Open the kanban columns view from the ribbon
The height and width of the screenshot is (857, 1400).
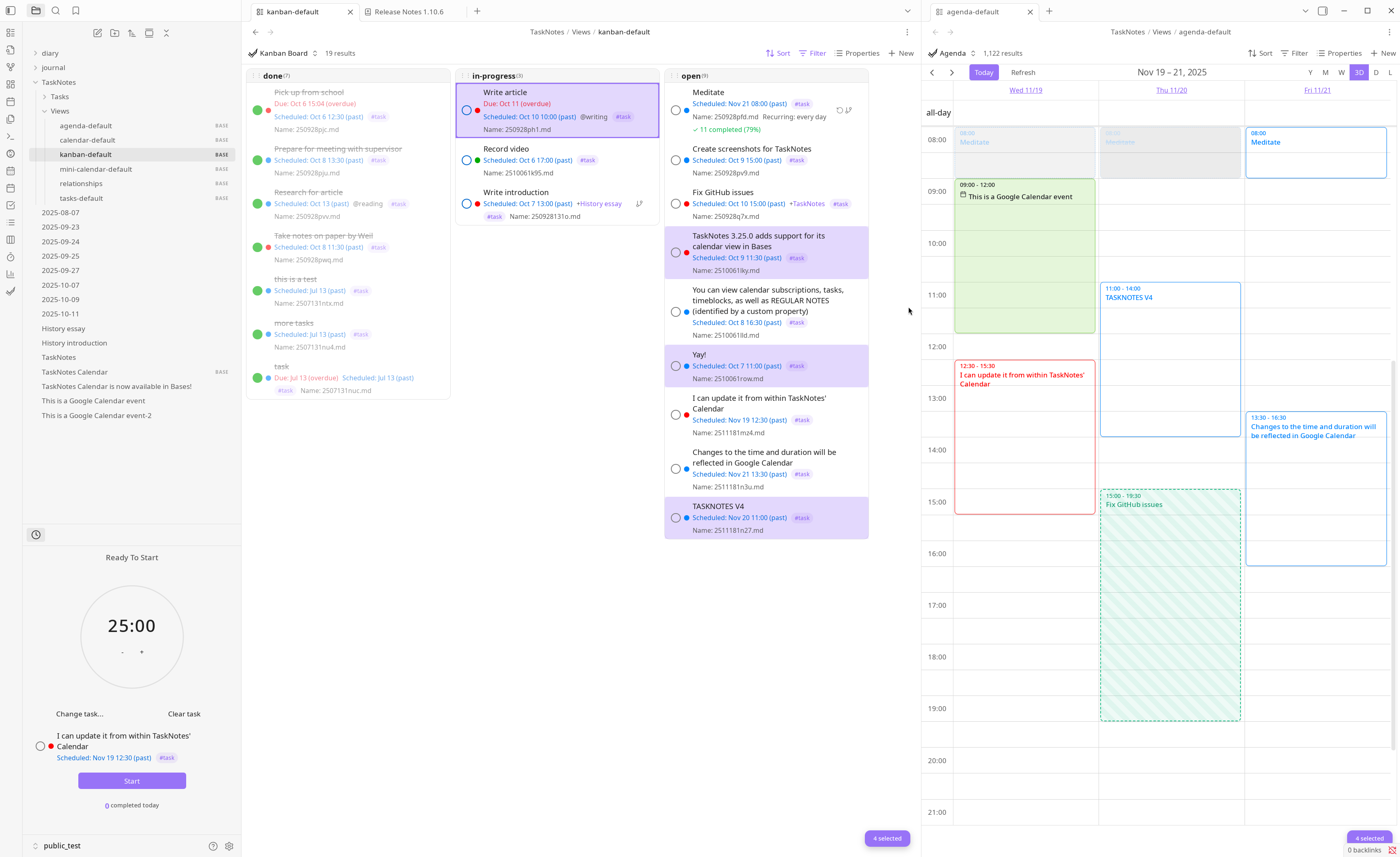coord(10,240)
